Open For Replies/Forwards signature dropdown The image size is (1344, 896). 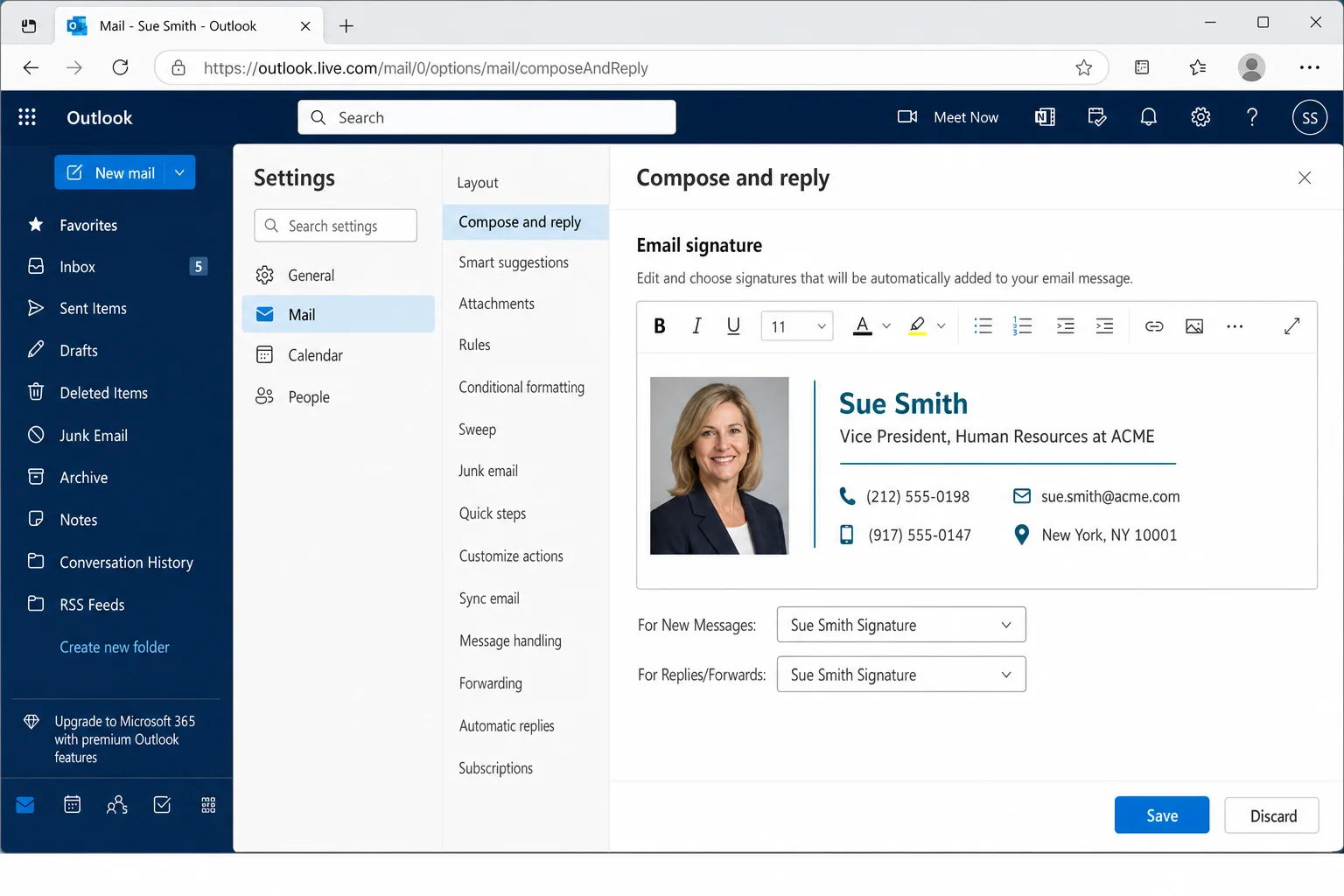point(901,675)
